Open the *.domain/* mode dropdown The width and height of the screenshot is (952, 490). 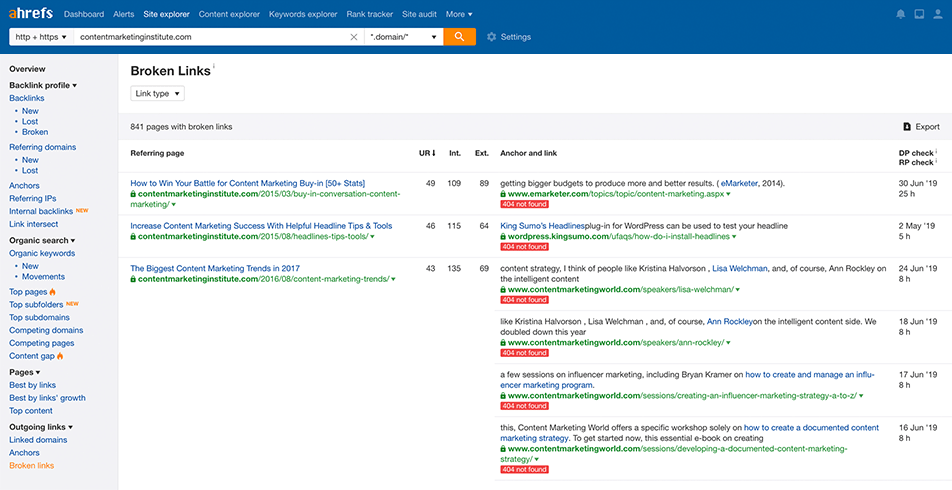tap(404, 37)
